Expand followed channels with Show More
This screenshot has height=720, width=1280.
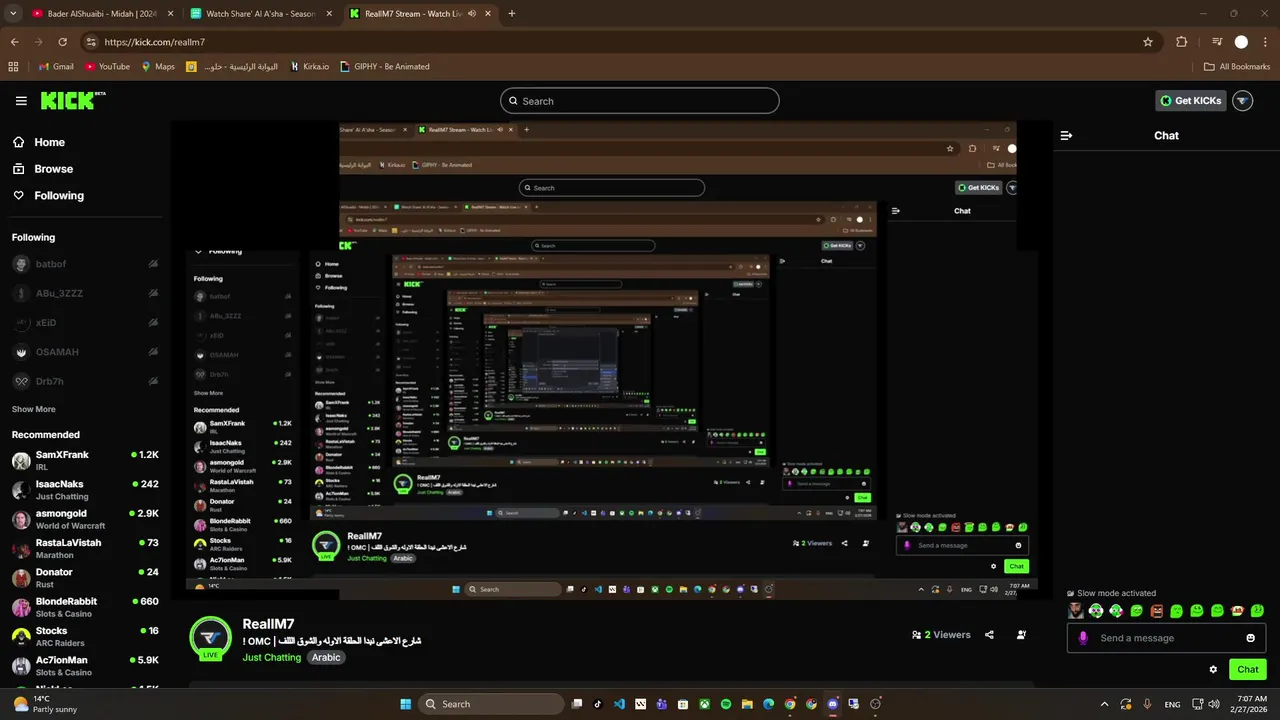pyautogui.click(x=33, y=409)
